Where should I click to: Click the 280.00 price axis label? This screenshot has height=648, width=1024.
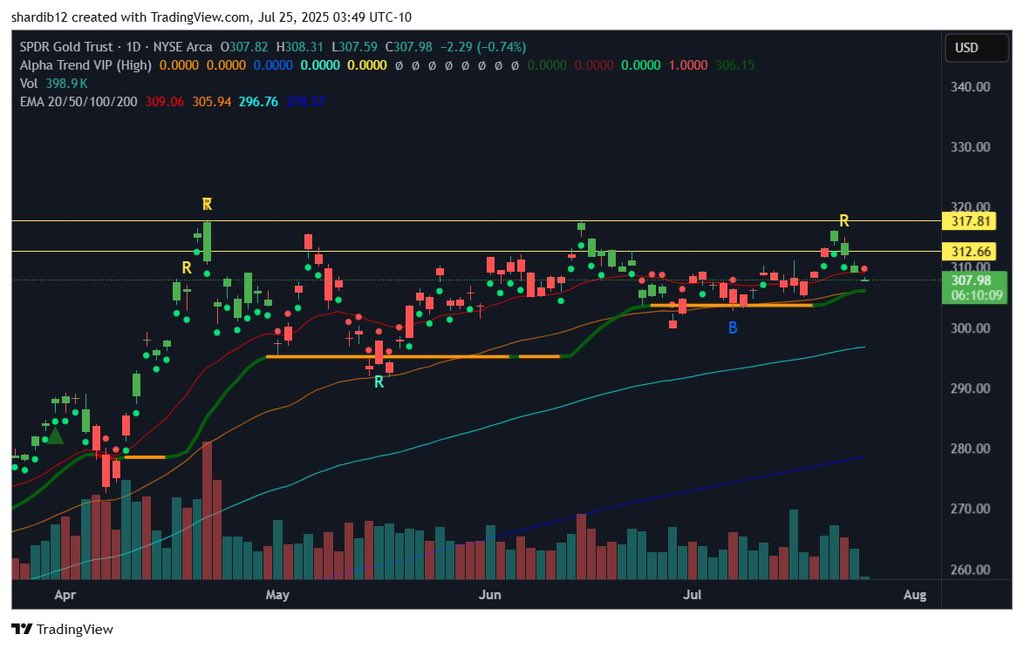tap(970, 449)
